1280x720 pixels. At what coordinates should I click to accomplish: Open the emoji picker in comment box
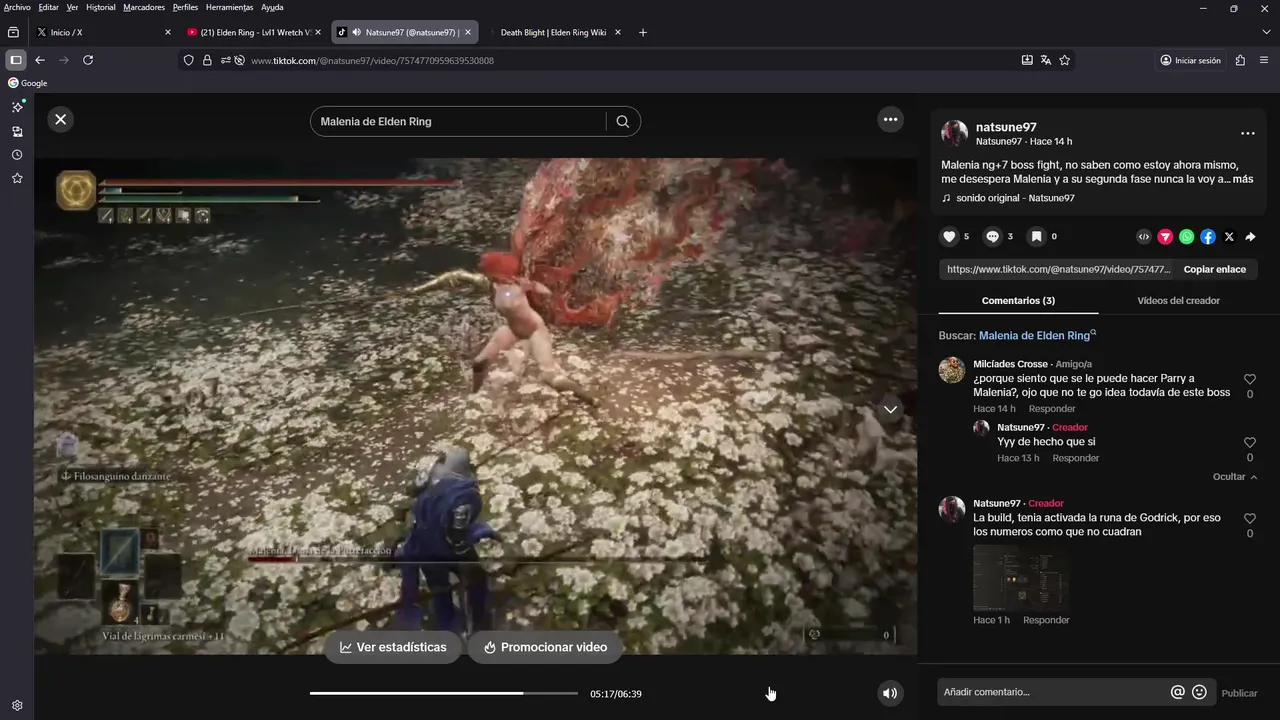pos(1199,692)
